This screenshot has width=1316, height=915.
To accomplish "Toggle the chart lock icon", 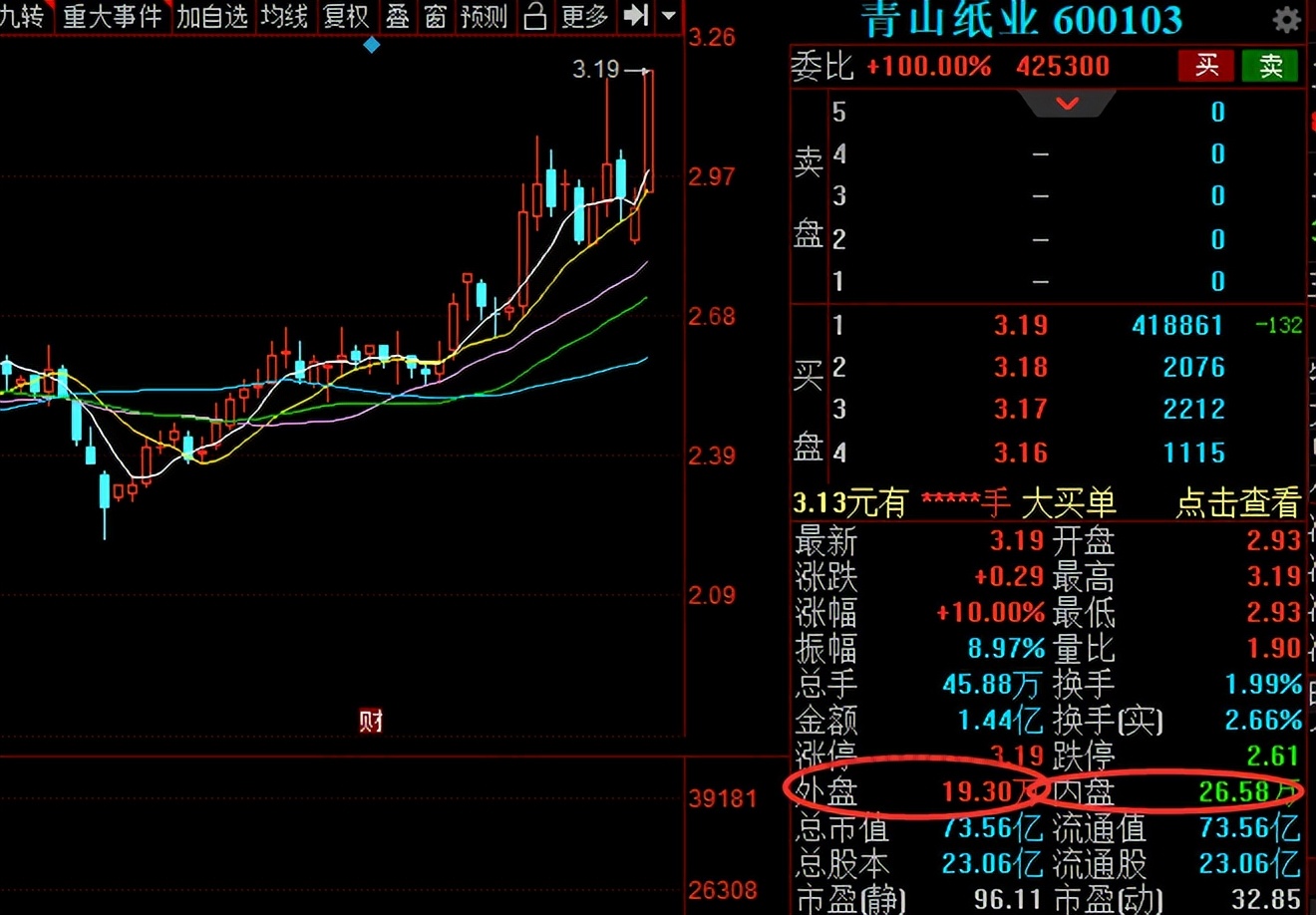I will (535, 16).
